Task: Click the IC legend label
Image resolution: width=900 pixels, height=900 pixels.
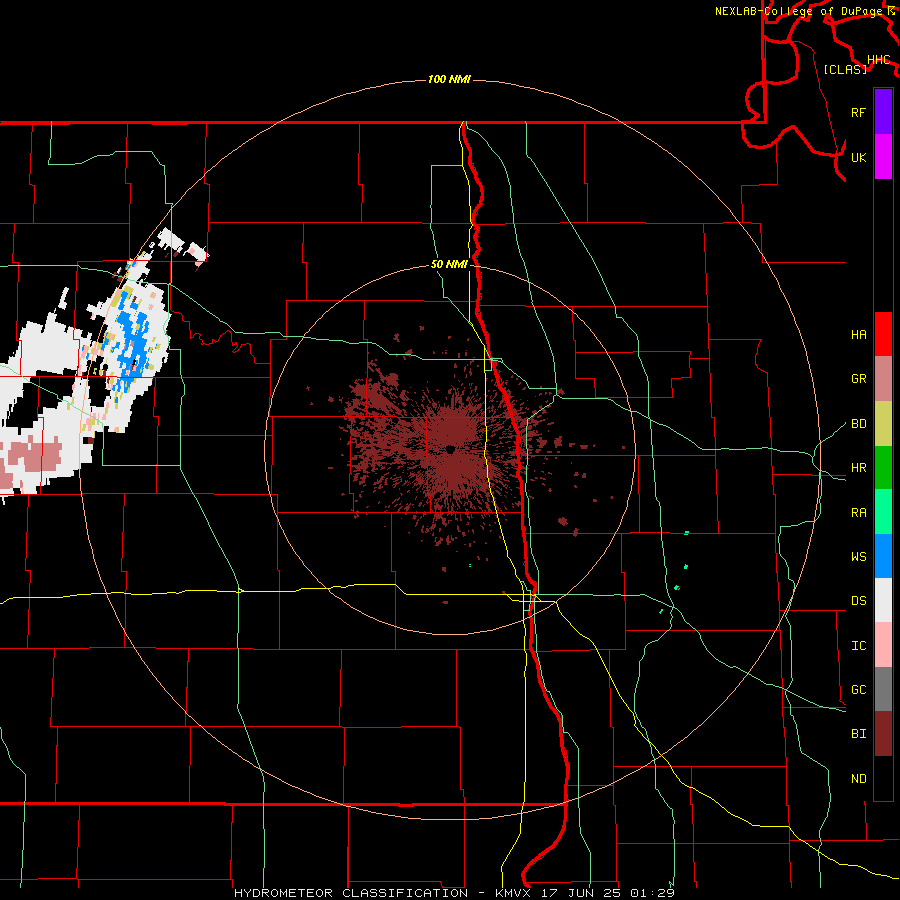Action: pyautogui.click(x=858, y=646)
